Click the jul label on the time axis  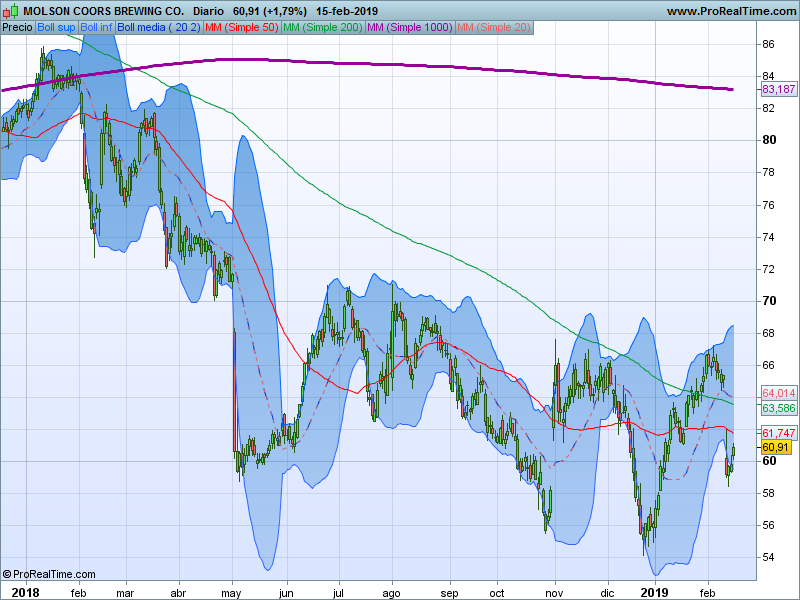click(x=338, y=593)
